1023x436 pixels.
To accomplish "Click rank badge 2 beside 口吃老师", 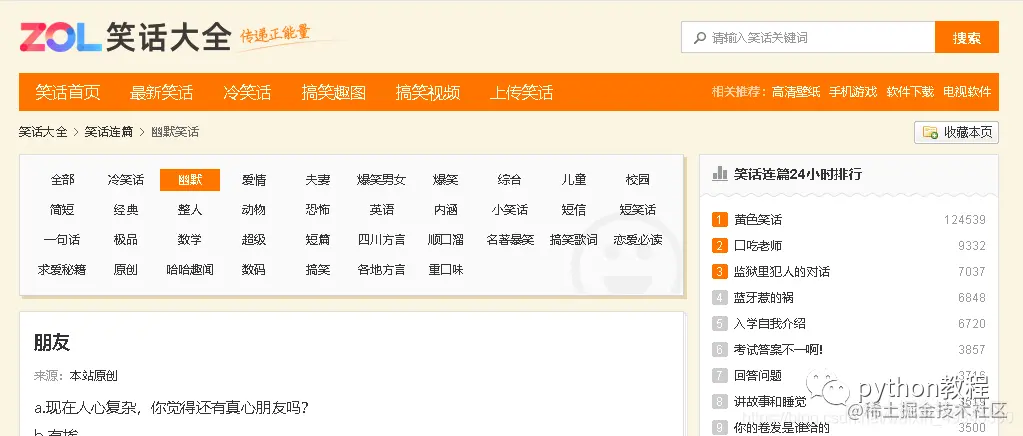I will (720, 245).
